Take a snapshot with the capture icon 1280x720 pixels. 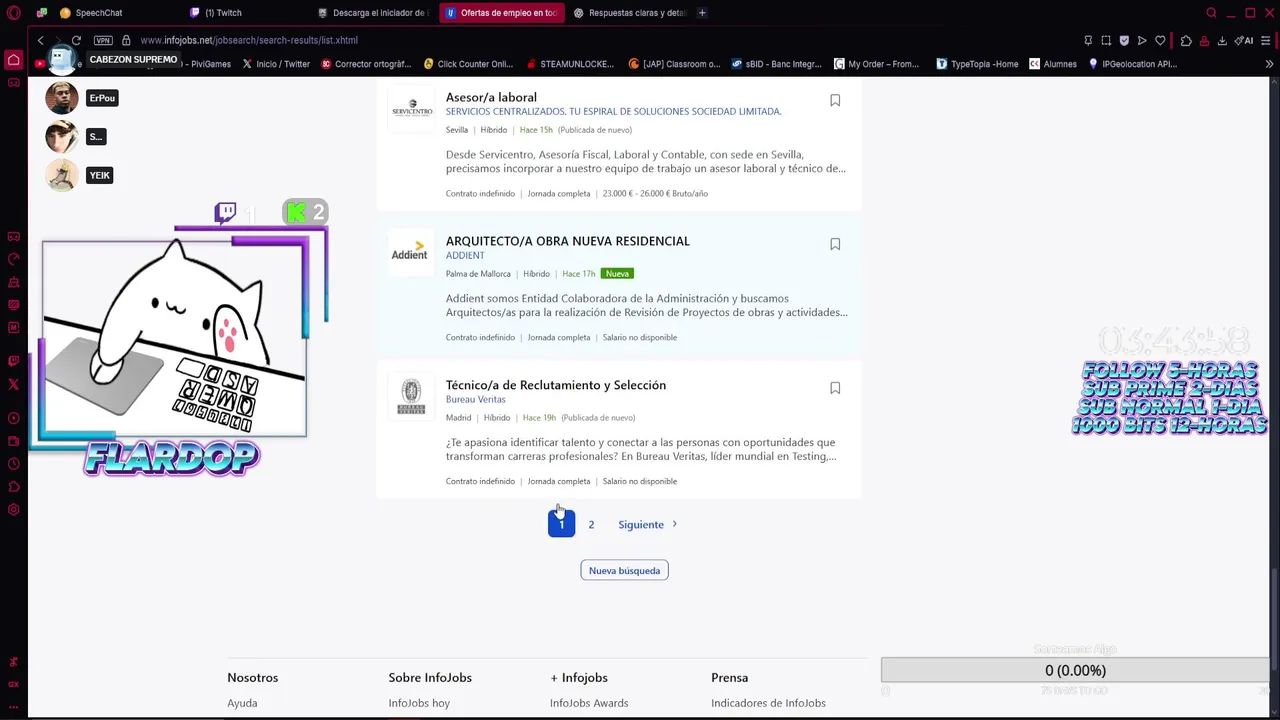click(1106, 40)
